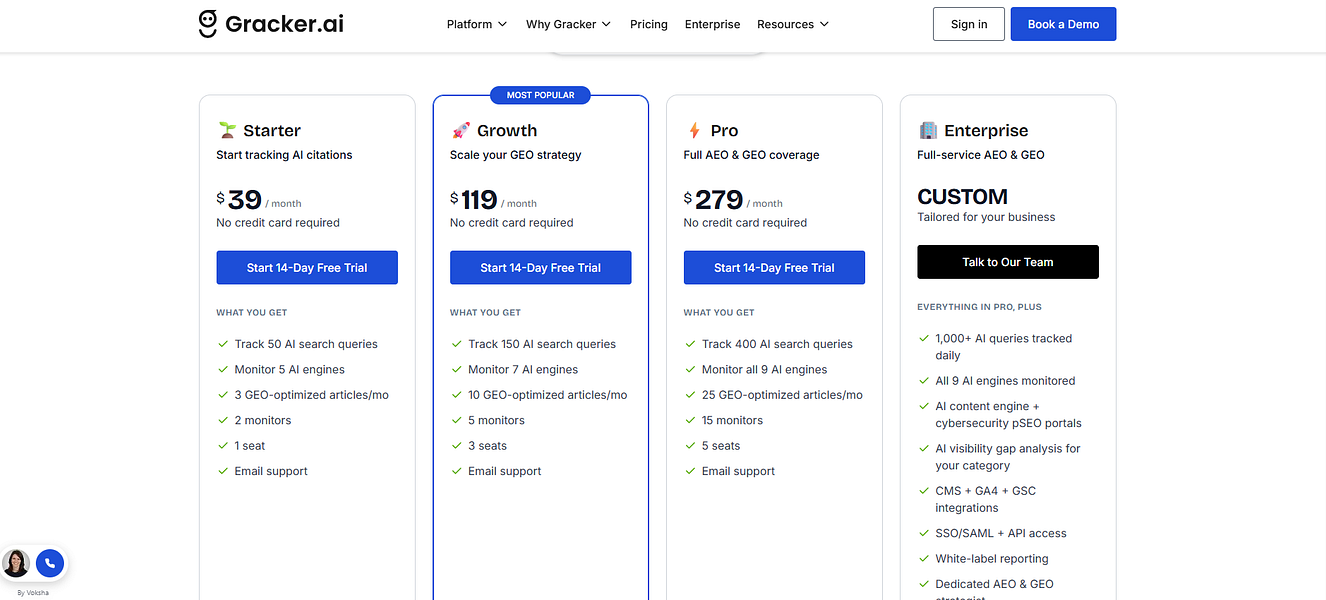Click the Pro plan title
The width and height of the screenshot is (1326, 600).
point(725,130)
